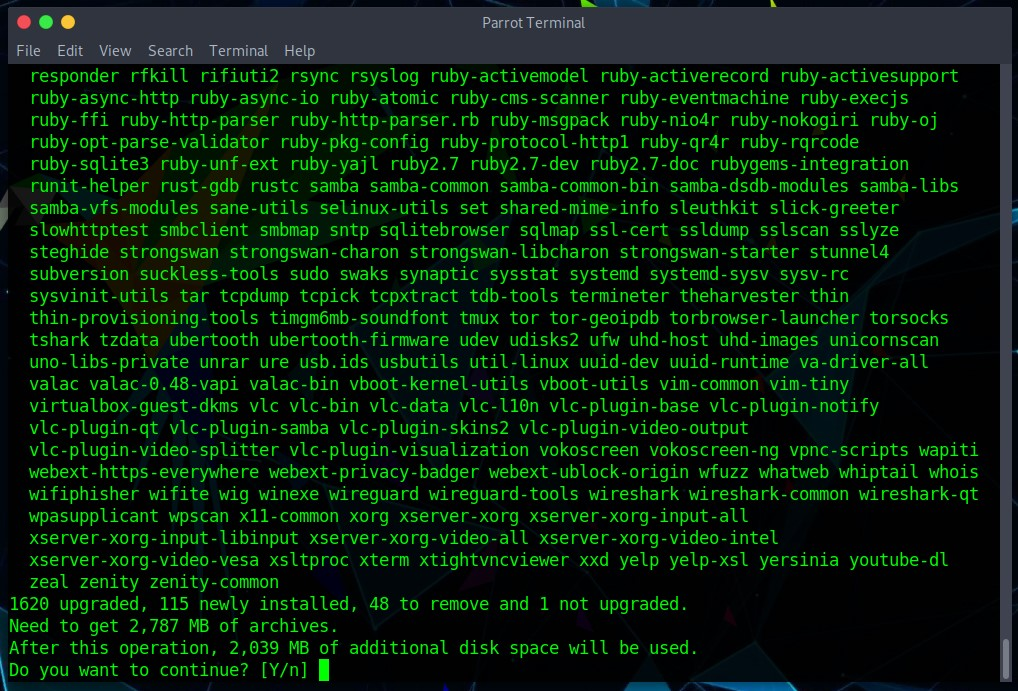The width and height of the screenshot is (1018, 691).
Task: Click the 'samba-dsdb-modules' package name
Action: (759, 186)
